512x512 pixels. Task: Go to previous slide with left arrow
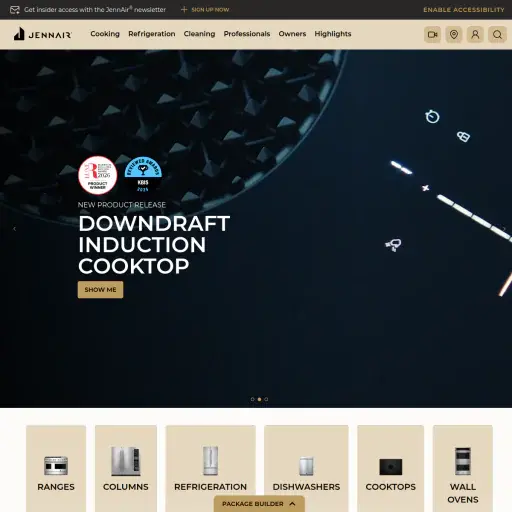pos(14,229)
